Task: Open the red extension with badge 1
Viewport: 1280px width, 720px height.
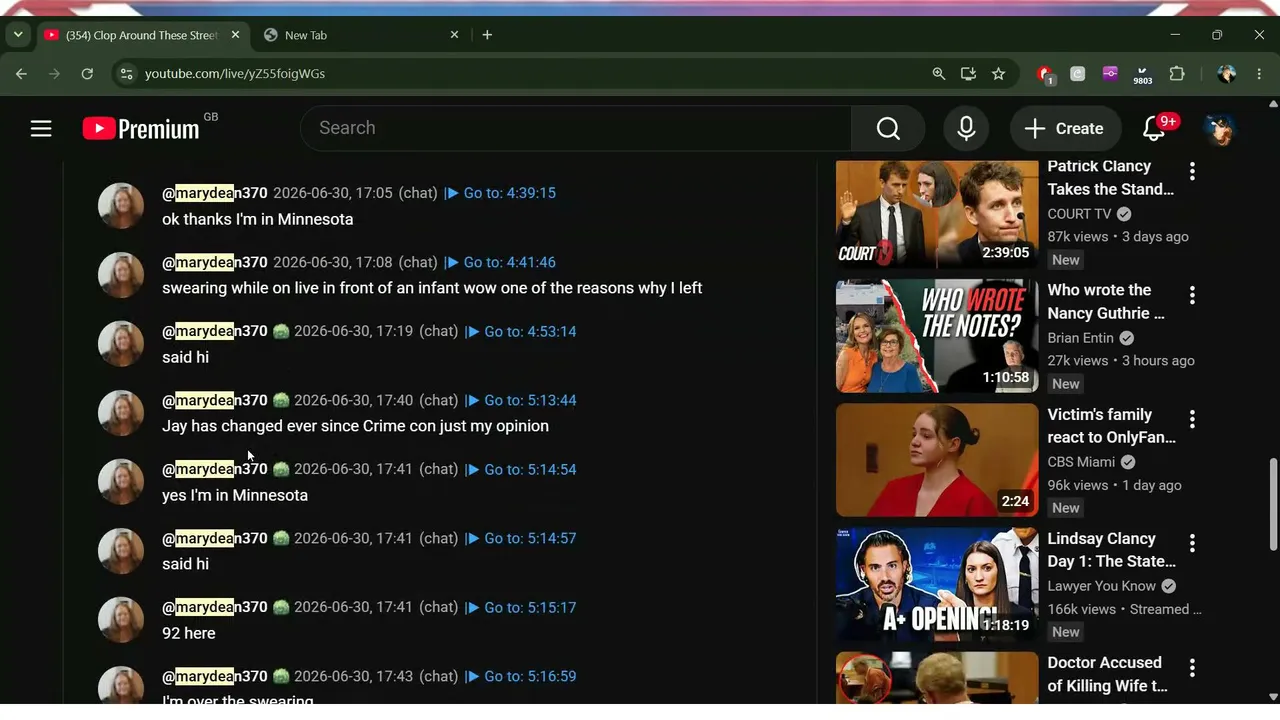Action: 1045,74
